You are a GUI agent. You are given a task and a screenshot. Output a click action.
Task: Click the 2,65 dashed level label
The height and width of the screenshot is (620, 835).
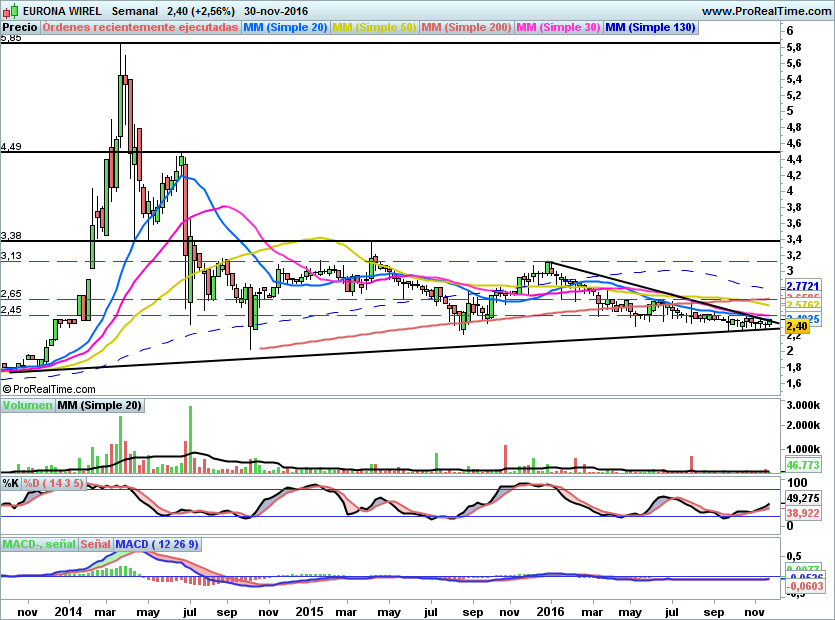tap(11, 294)
